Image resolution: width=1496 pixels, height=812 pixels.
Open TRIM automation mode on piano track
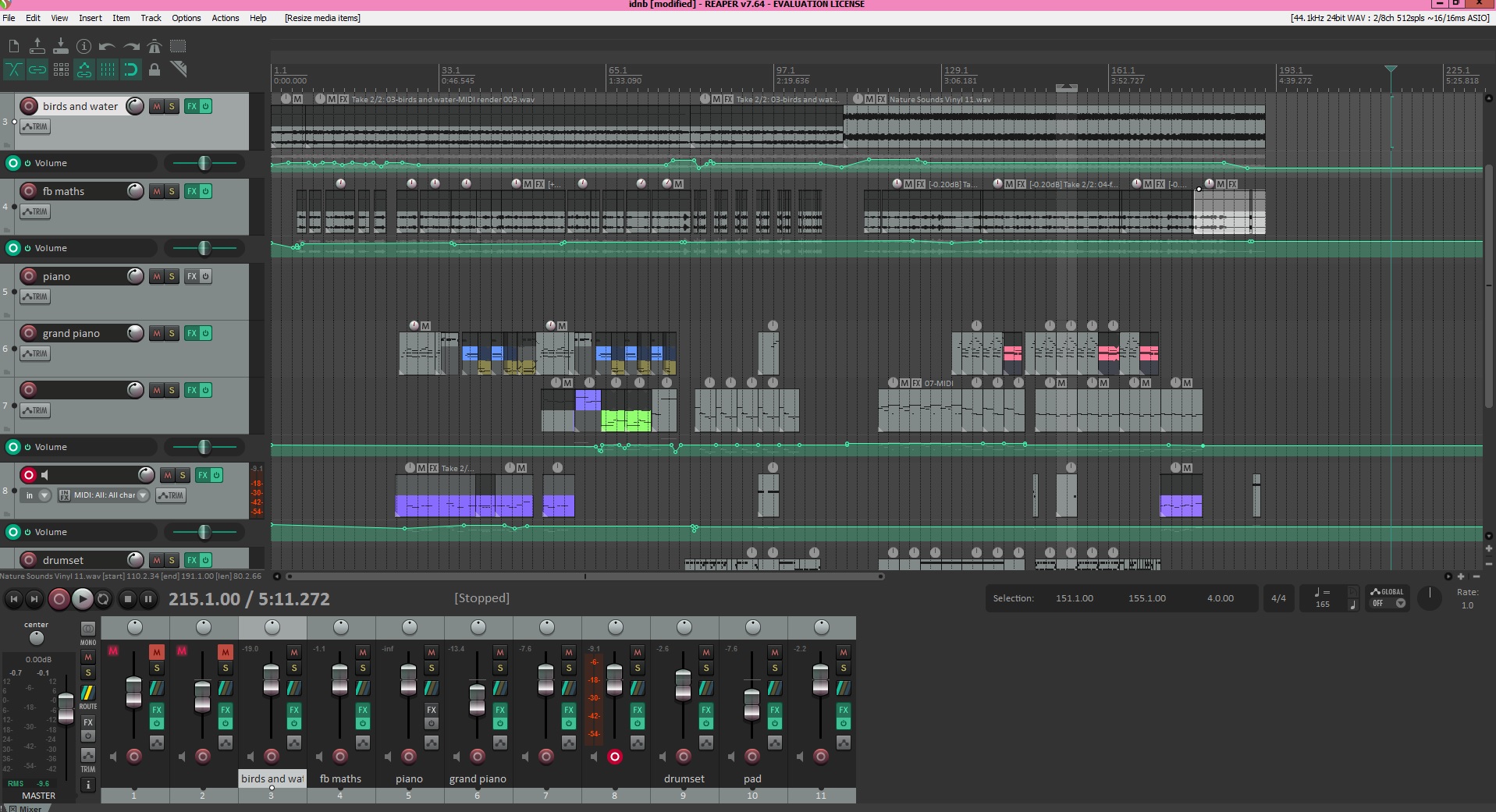[35, 296]
